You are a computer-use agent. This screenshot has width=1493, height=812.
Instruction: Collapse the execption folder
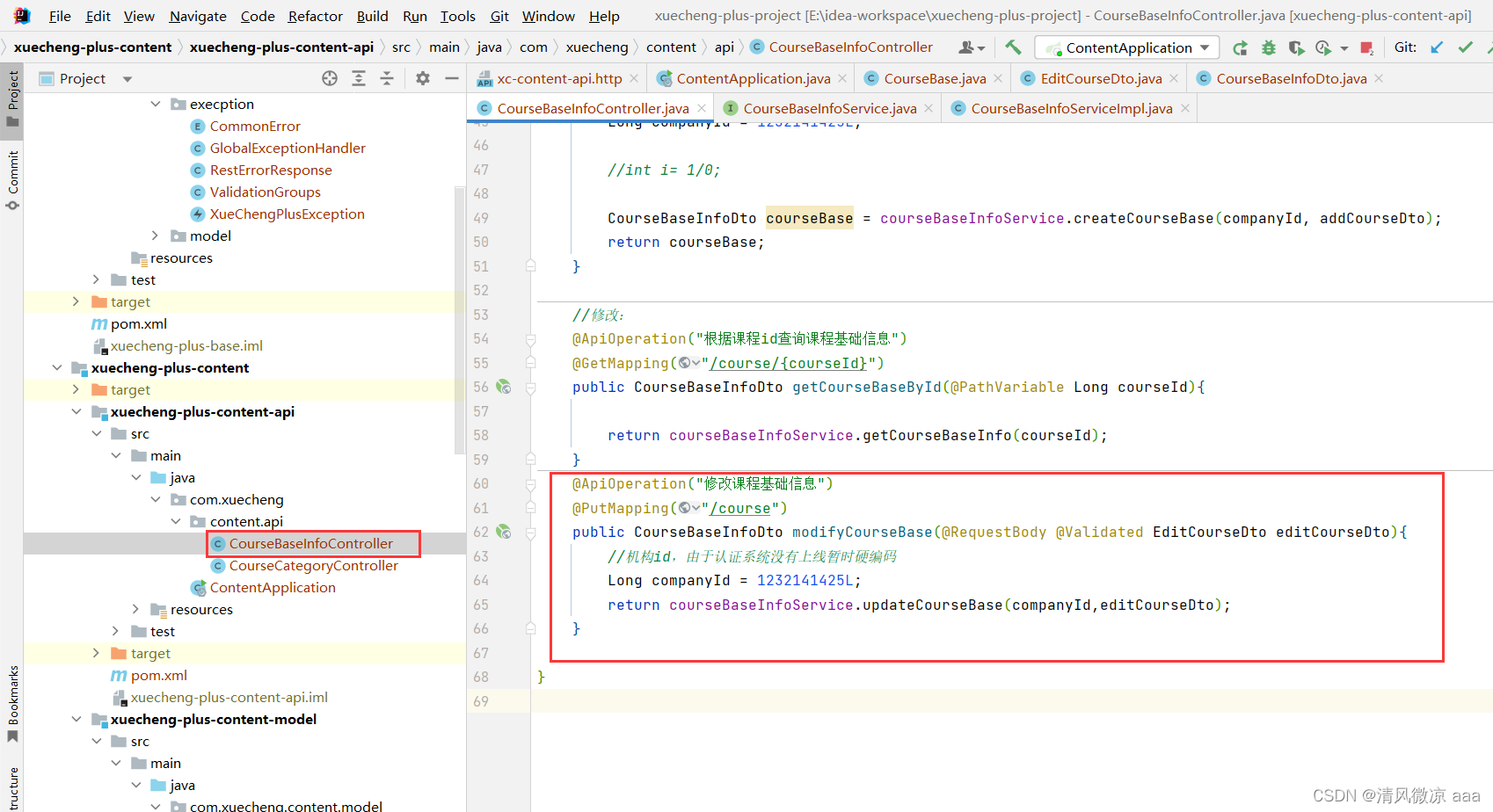click(156, 104)
